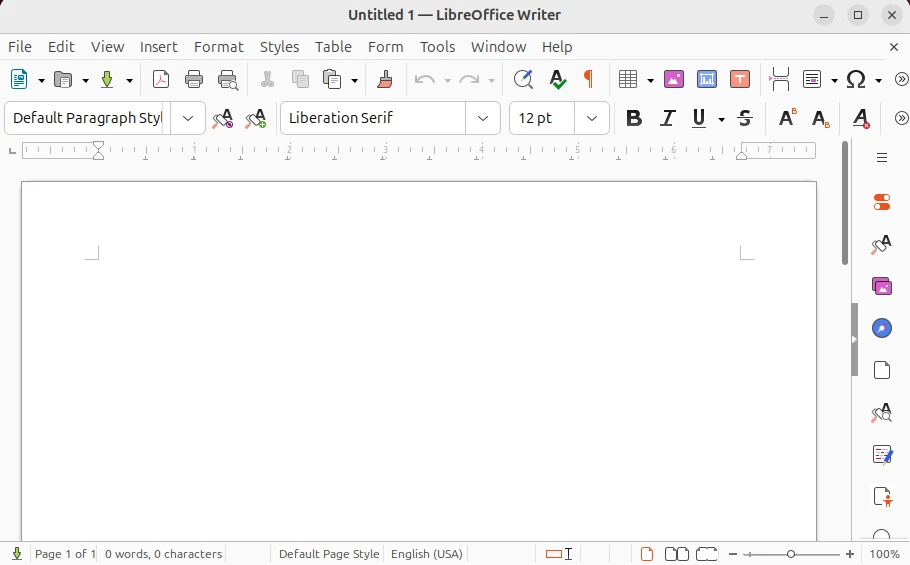
Task: Export document as PDF
Action: (161, 80)
